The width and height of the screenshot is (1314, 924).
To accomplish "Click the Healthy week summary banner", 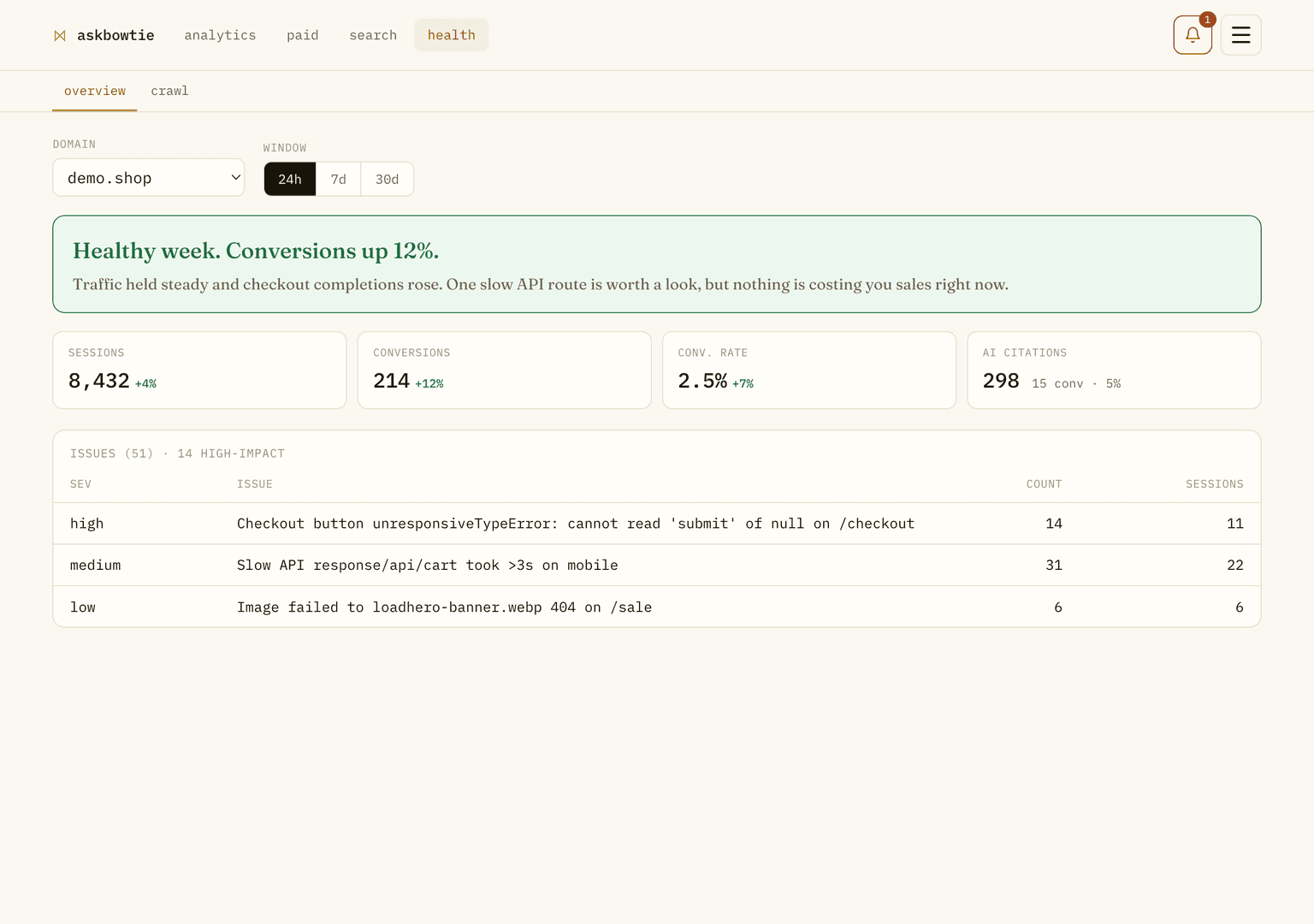I will 657,264.
